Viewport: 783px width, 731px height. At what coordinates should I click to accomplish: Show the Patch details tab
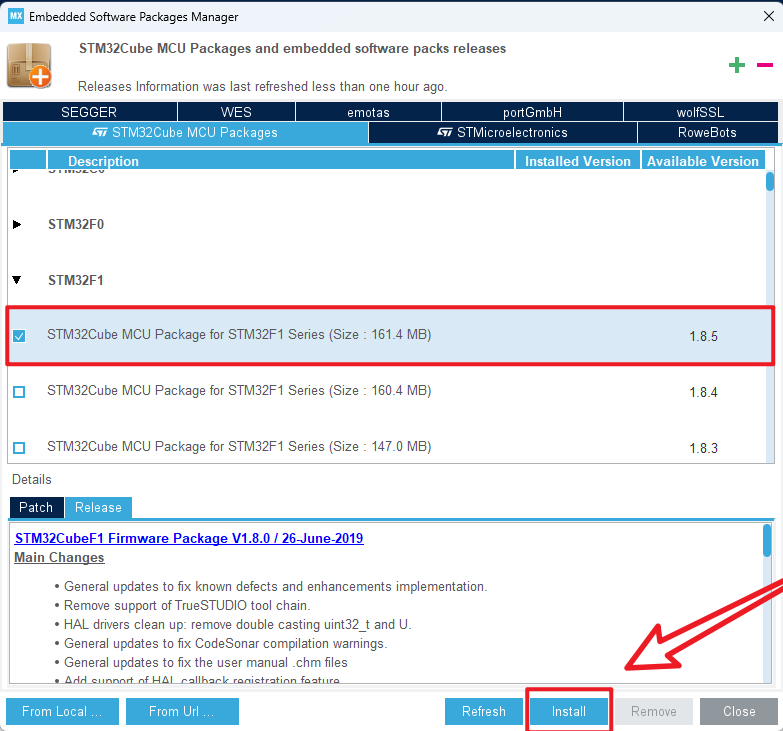[36, 507]
